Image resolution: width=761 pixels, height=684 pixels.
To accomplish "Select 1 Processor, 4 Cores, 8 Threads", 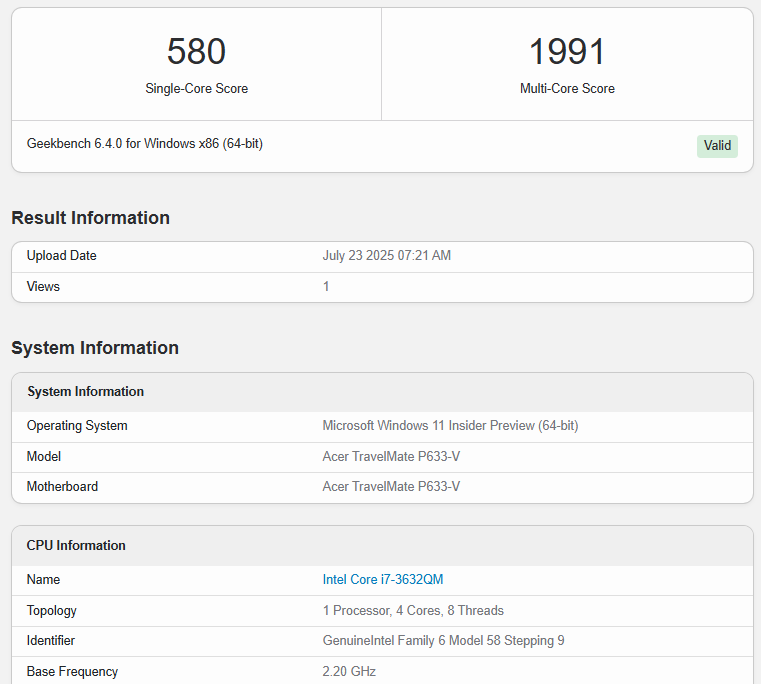I will [x=413, y=611].
